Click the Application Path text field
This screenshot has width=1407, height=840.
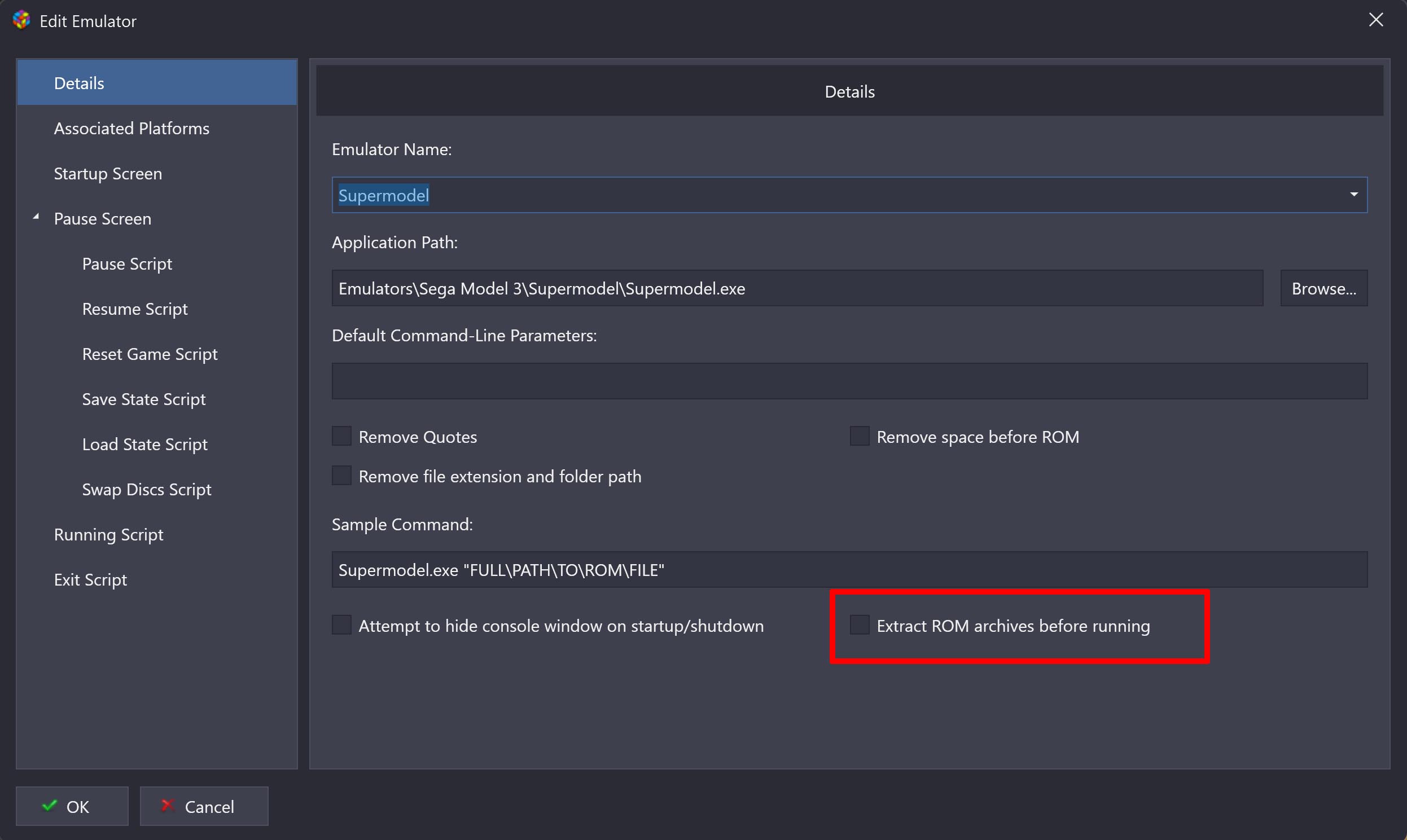click(797, 288)
